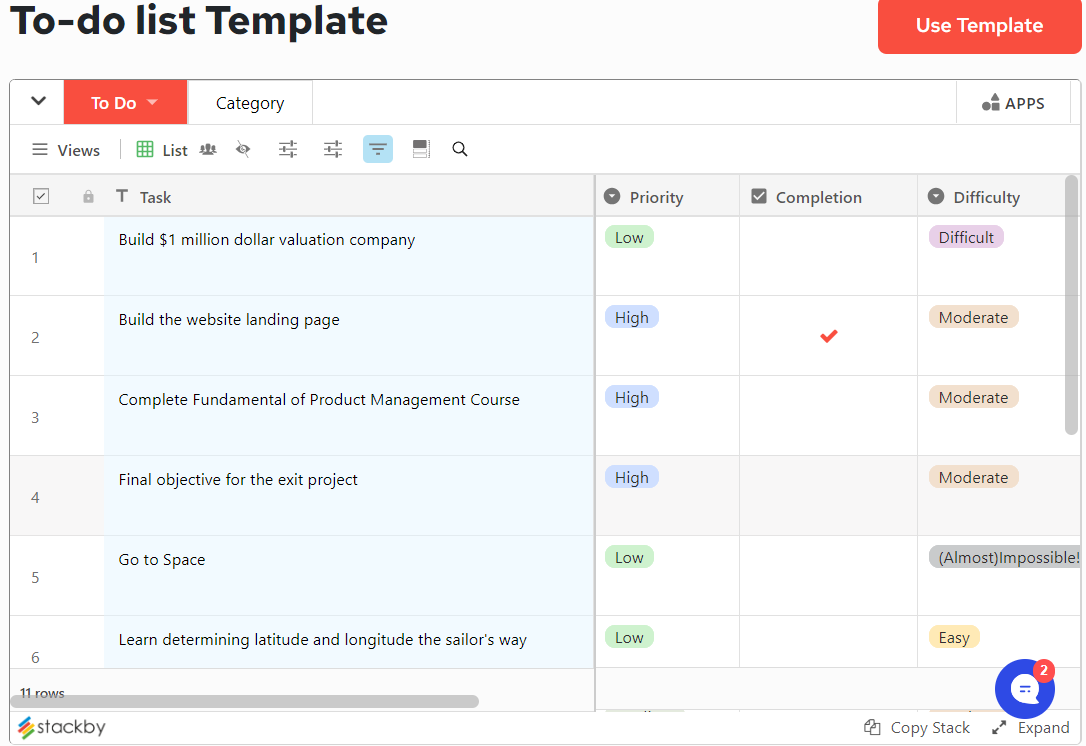Click the Completion column header
This screenshot has height=746, width=1086.
(828, 197)
